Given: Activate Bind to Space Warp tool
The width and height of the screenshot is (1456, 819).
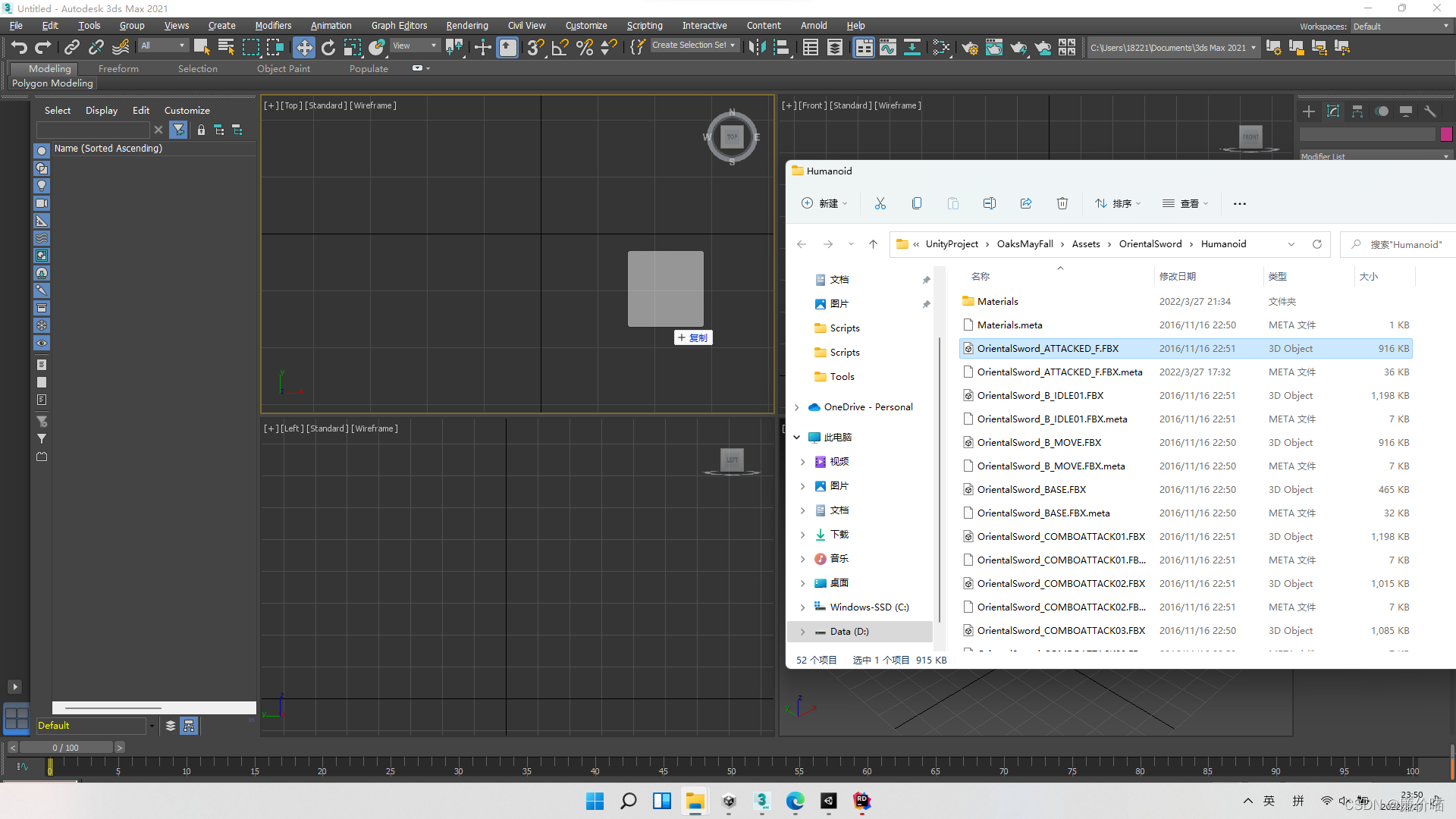Looking at the screenshot, I should tap(121, 47).
